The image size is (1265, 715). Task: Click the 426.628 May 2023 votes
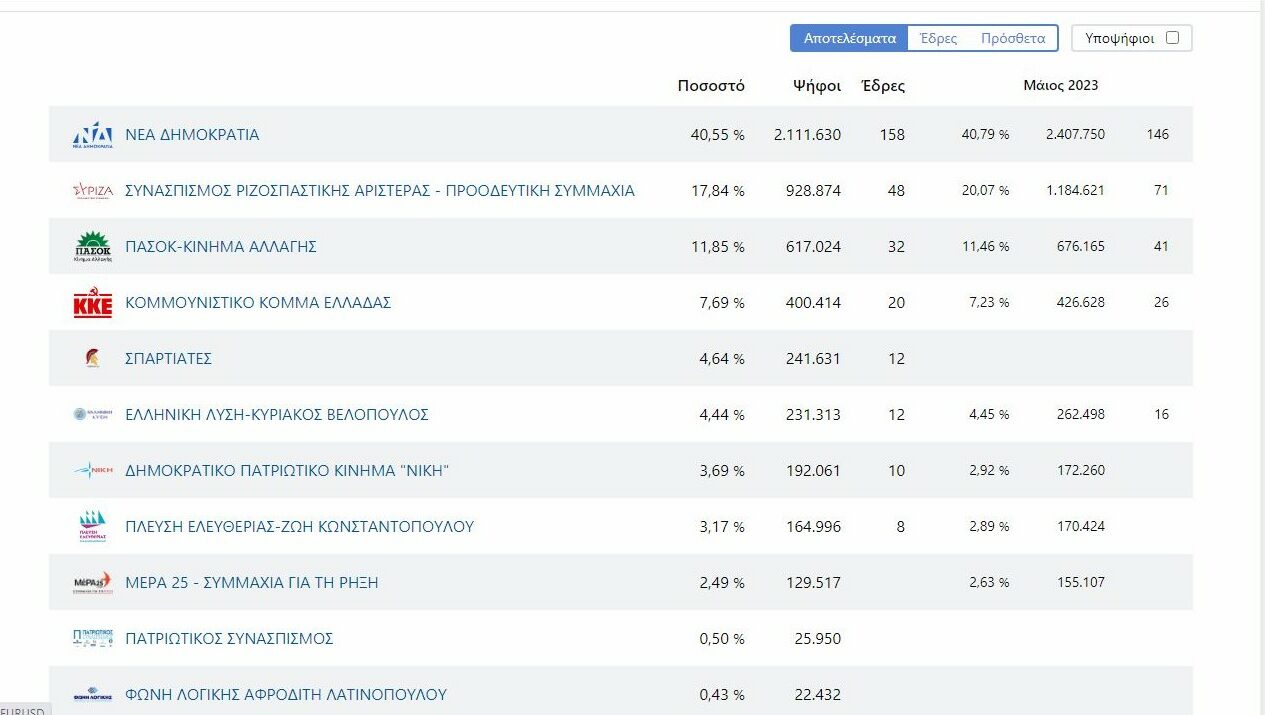1081,302
